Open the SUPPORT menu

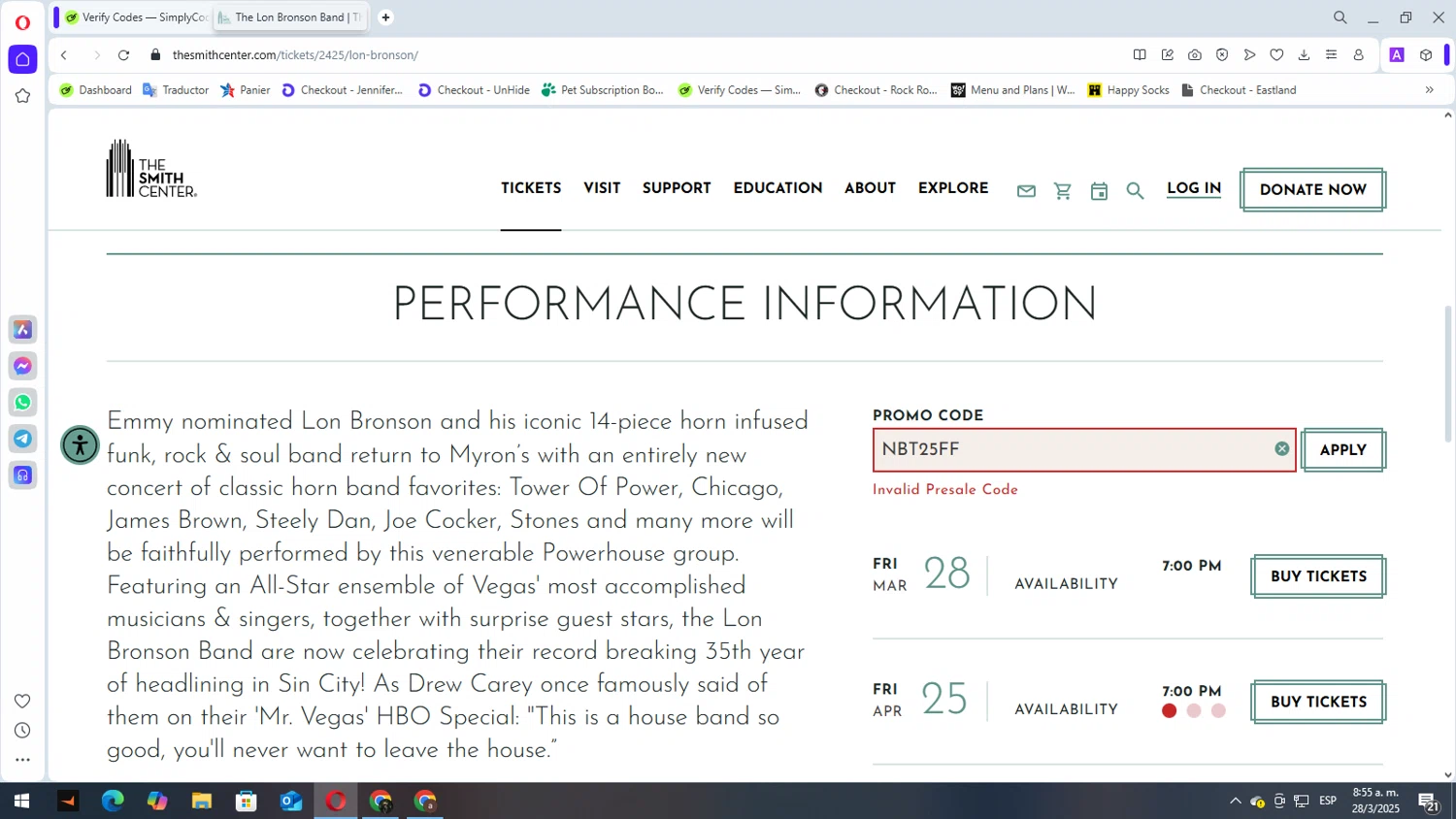[677, 188]
